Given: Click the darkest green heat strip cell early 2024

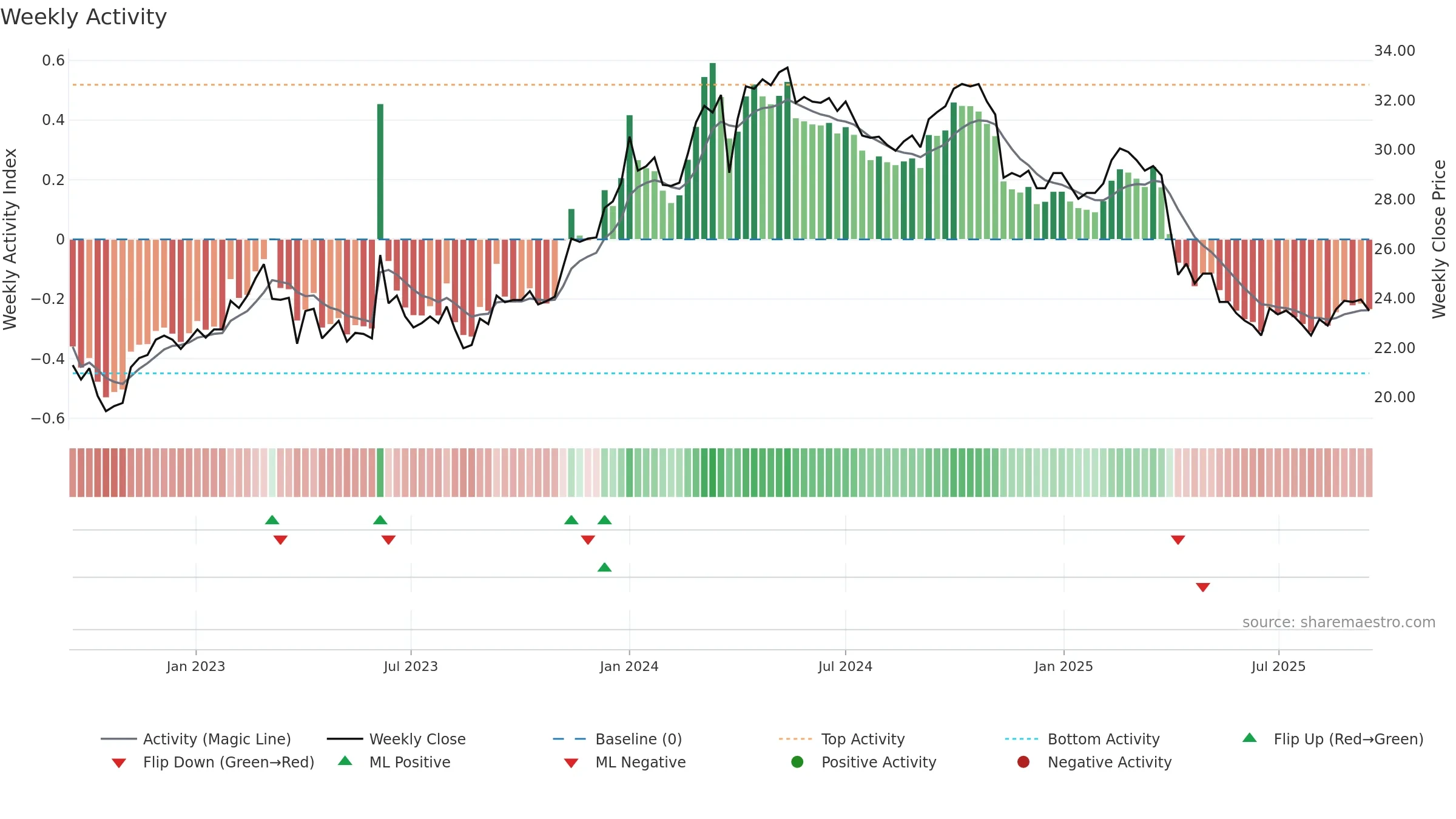Looking at the screenshot, I should tap(713, 473).
